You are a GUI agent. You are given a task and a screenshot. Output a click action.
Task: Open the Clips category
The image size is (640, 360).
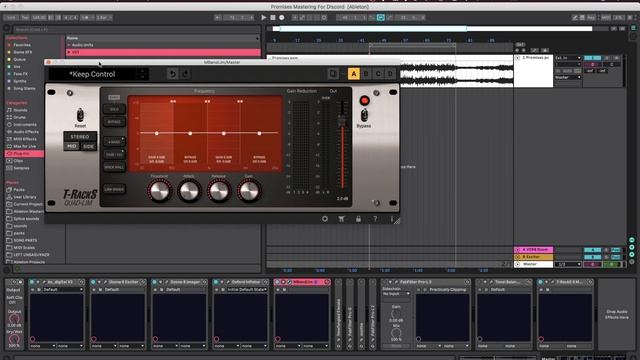(18, 161)
